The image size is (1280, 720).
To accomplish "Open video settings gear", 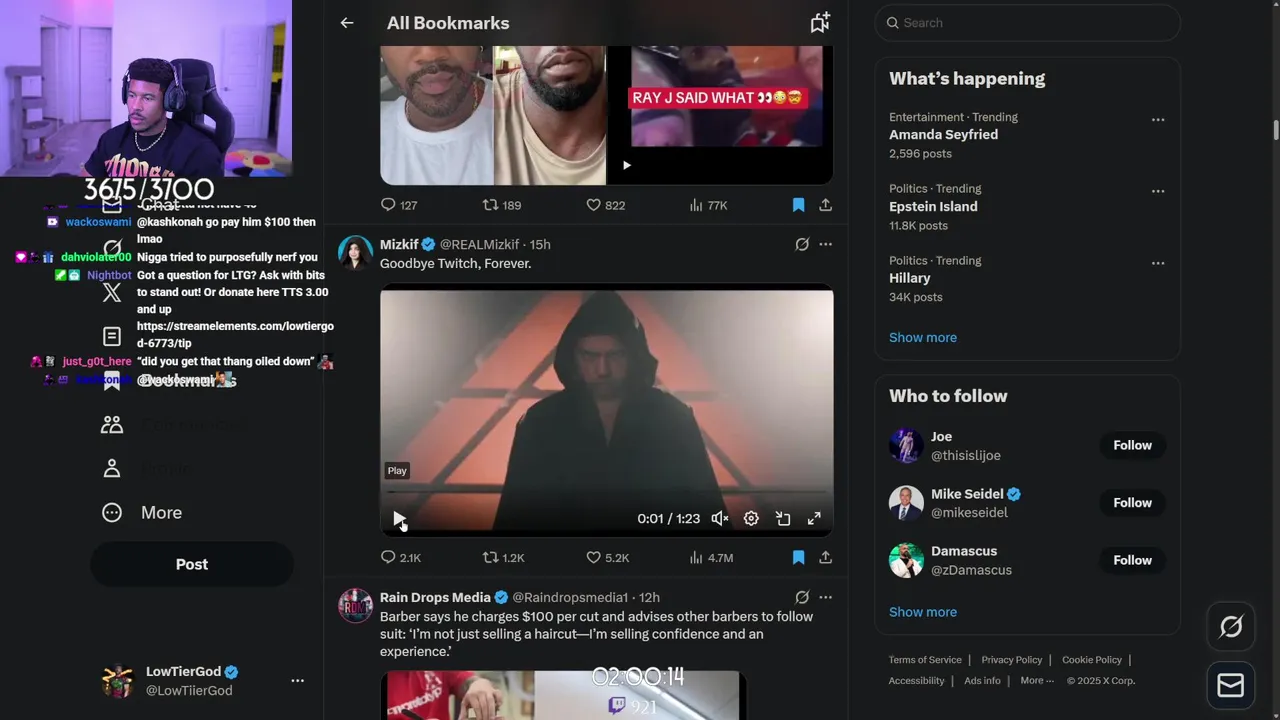I will point(751,518).
